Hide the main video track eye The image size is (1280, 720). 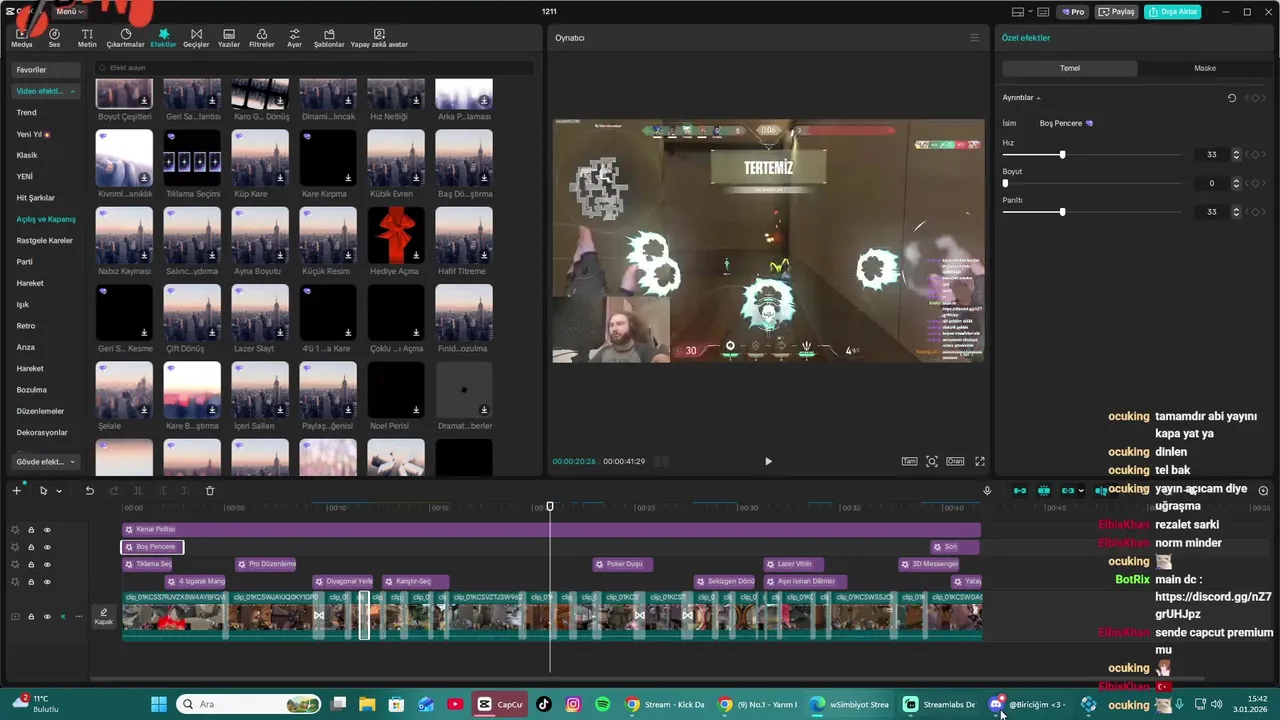[47, 616]
